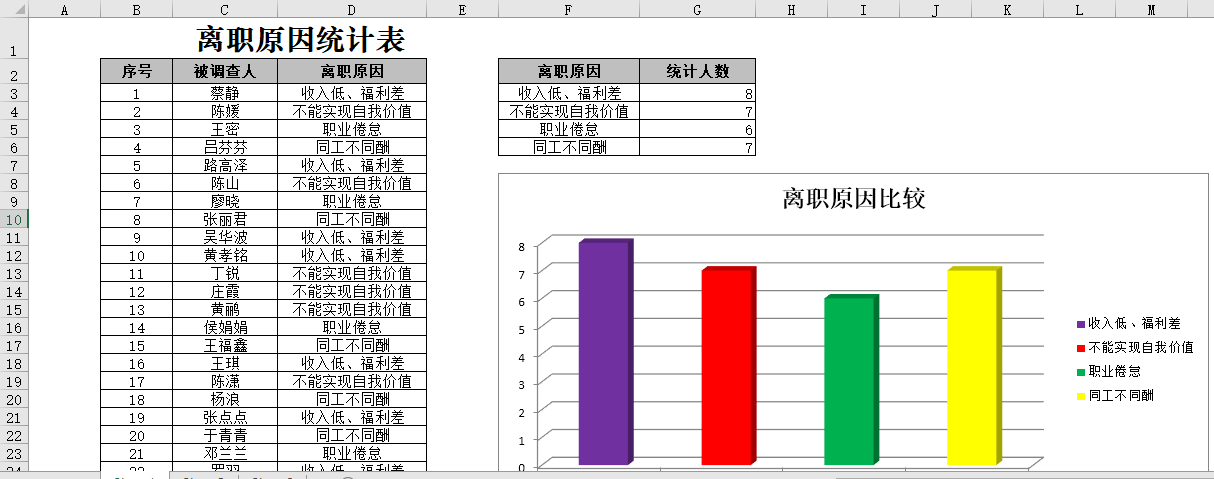The width and height of the screenshot is (1214, 479).
Task: Select the purple bar in the chart
Action: [x=604, y=353]
